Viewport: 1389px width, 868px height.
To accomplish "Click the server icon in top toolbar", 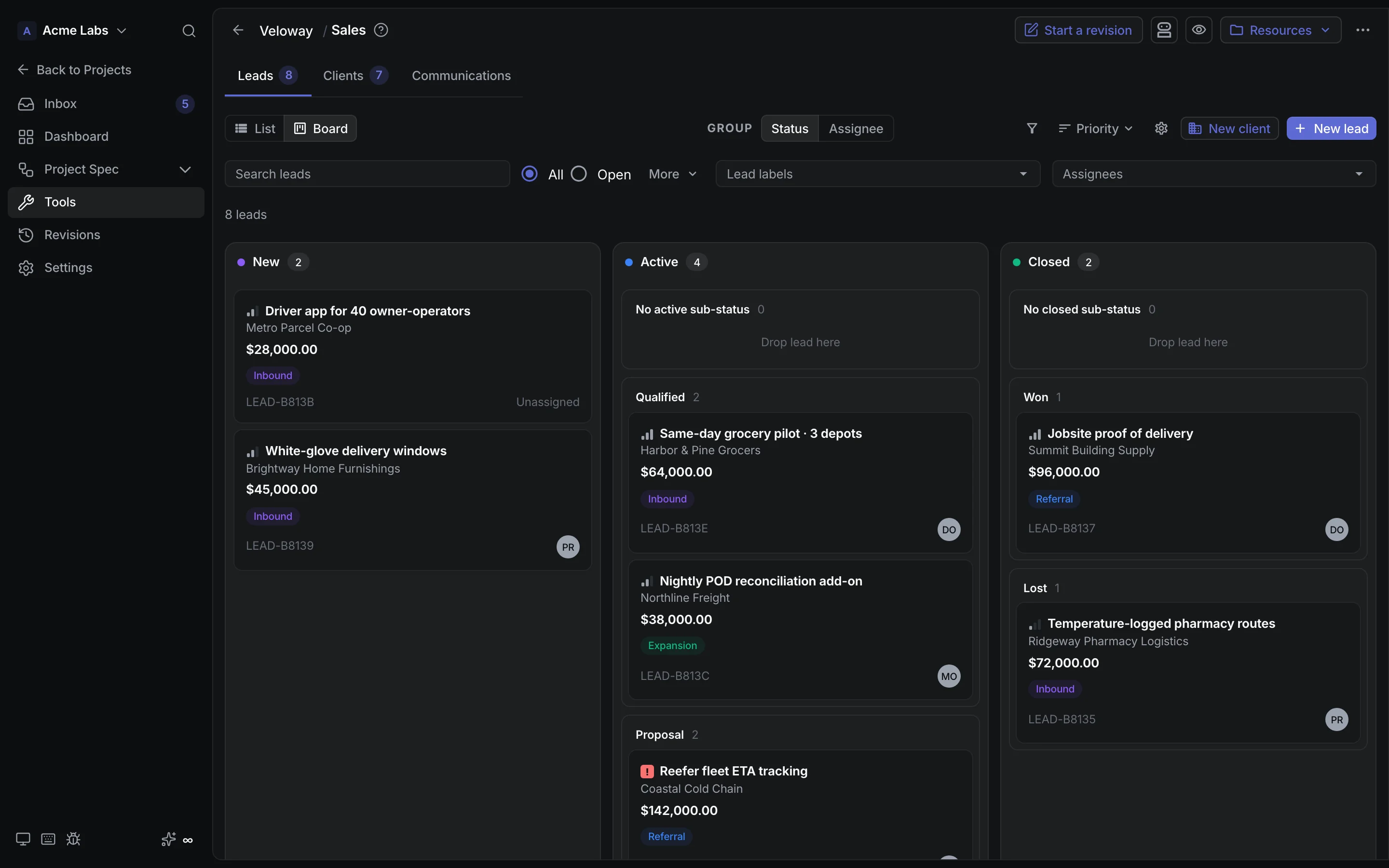I will point(1164,30).
